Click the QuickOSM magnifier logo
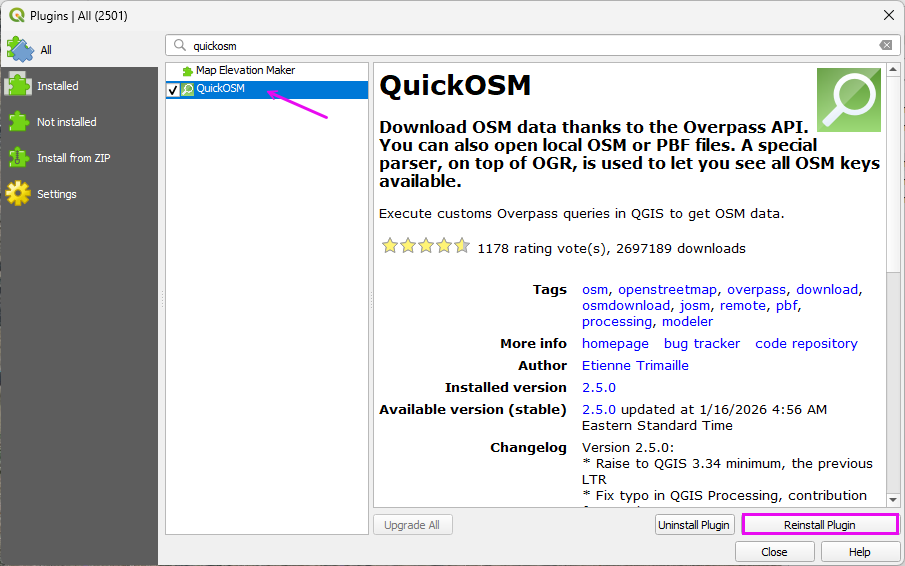The image size is (905, 566). pyautogui.click(x=848, y=100)
